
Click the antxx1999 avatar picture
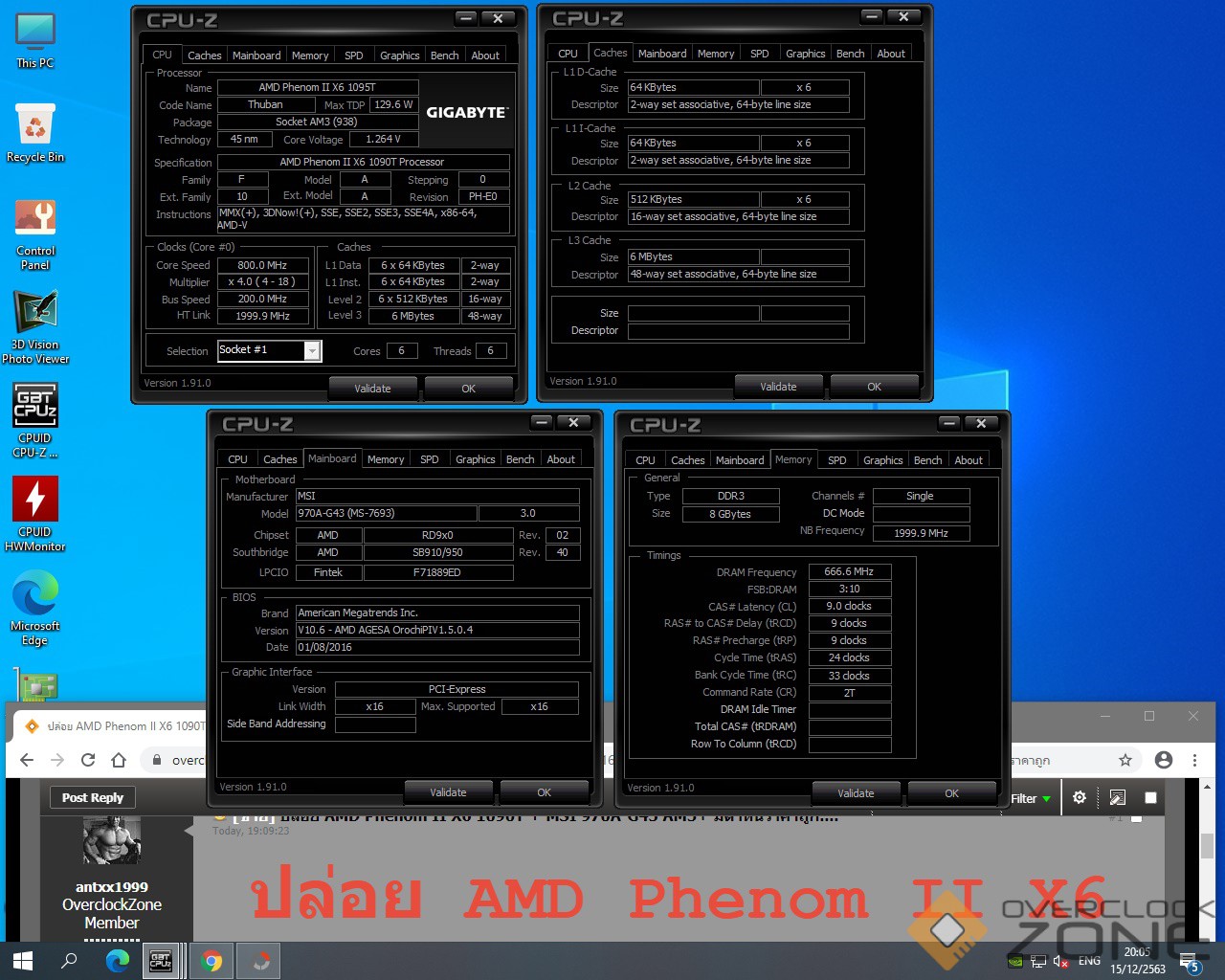[x=112, y=840]
